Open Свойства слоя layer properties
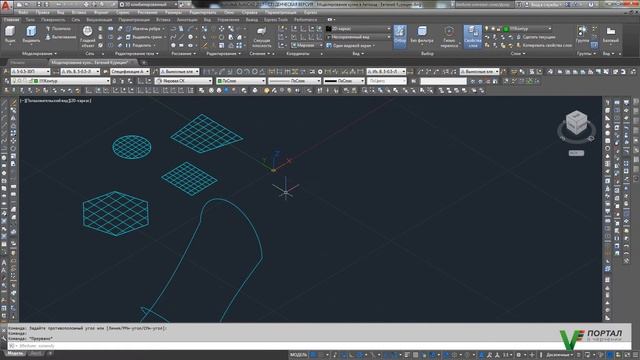 [x=473, y=36]
